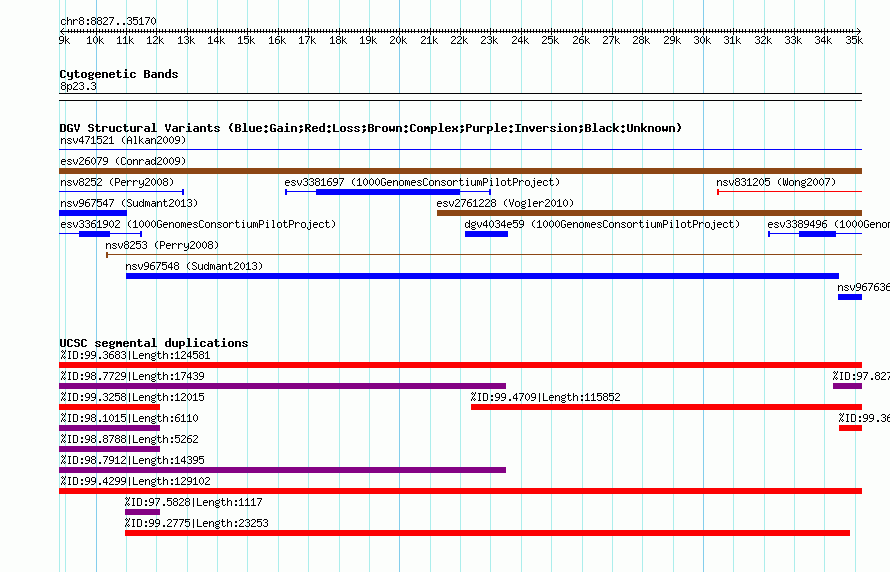
Task: Select the 20k mark on the ruler
Action: point(398,40)
